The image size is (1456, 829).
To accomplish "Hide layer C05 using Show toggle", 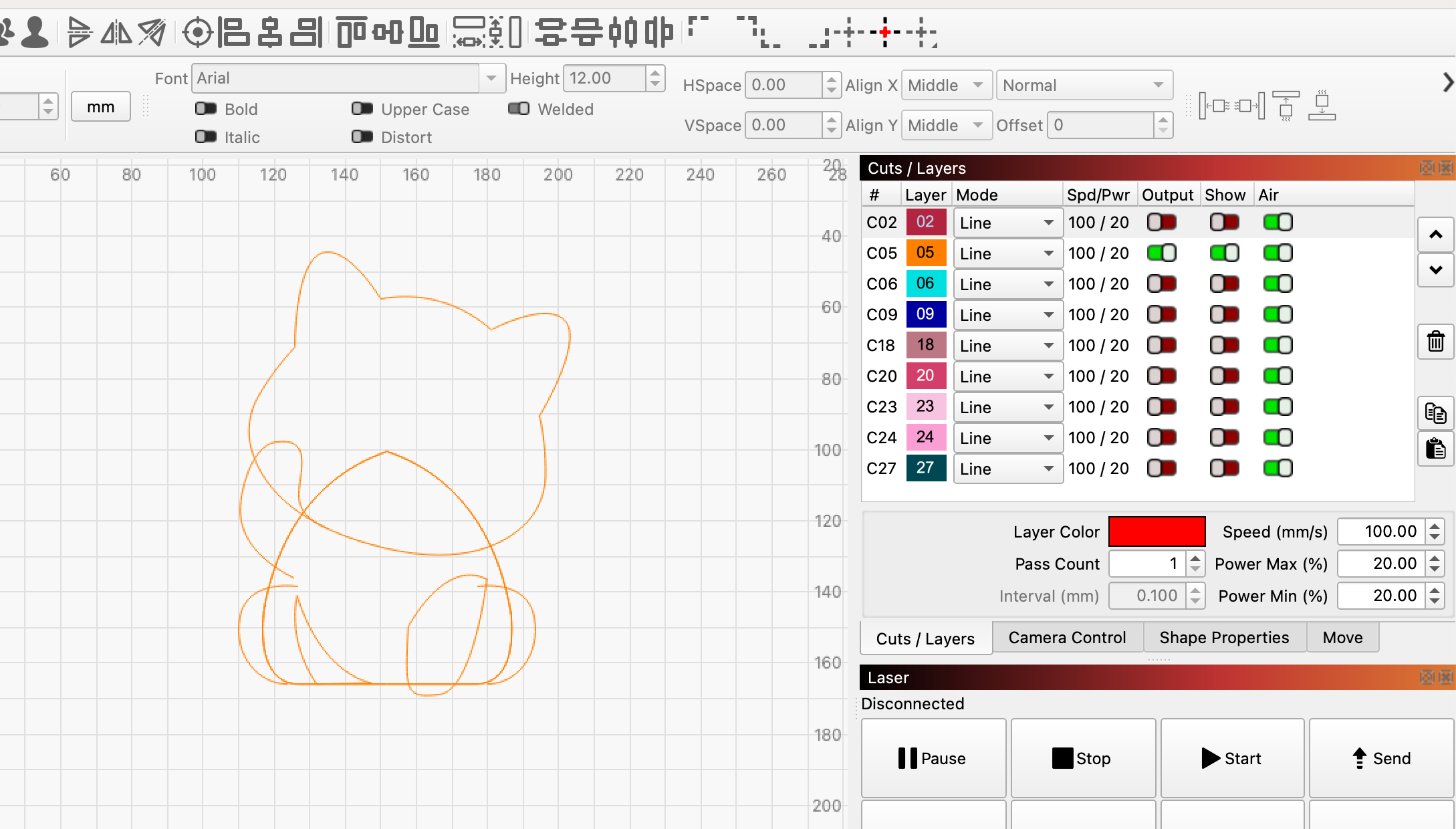I will 1225,253.
